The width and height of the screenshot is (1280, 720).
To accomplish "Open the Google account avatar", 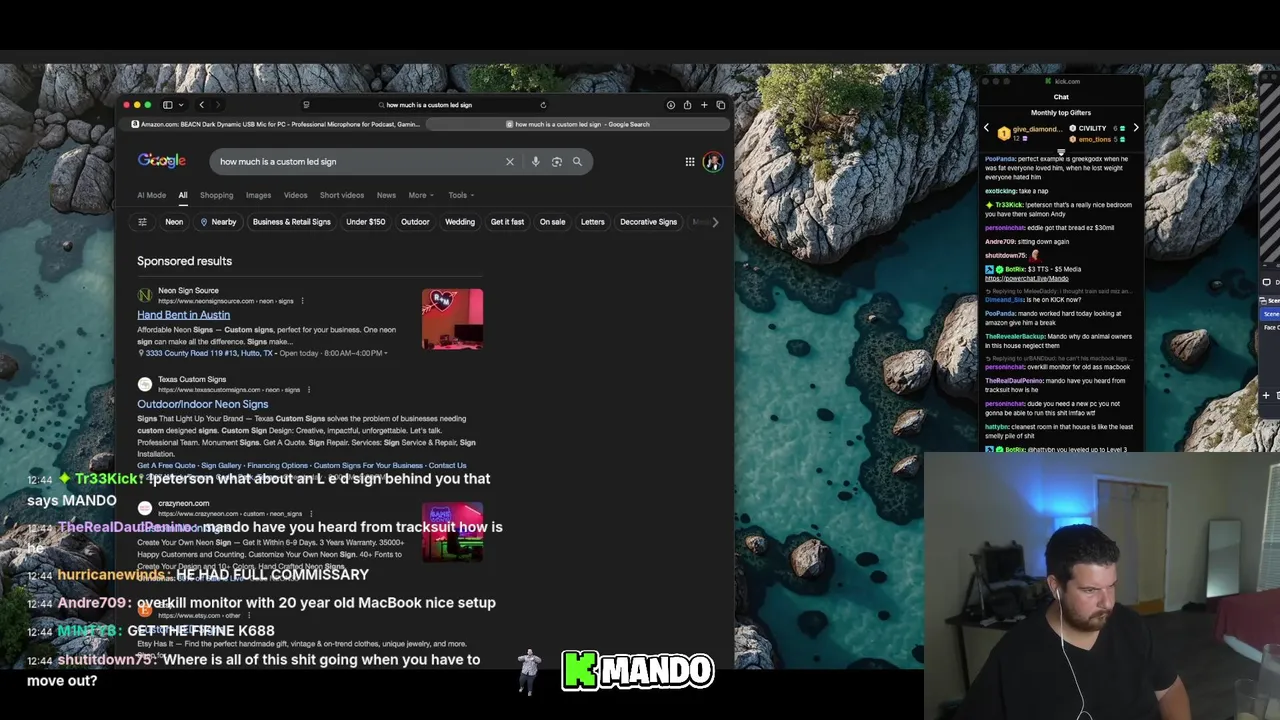I will coord(713,162).
